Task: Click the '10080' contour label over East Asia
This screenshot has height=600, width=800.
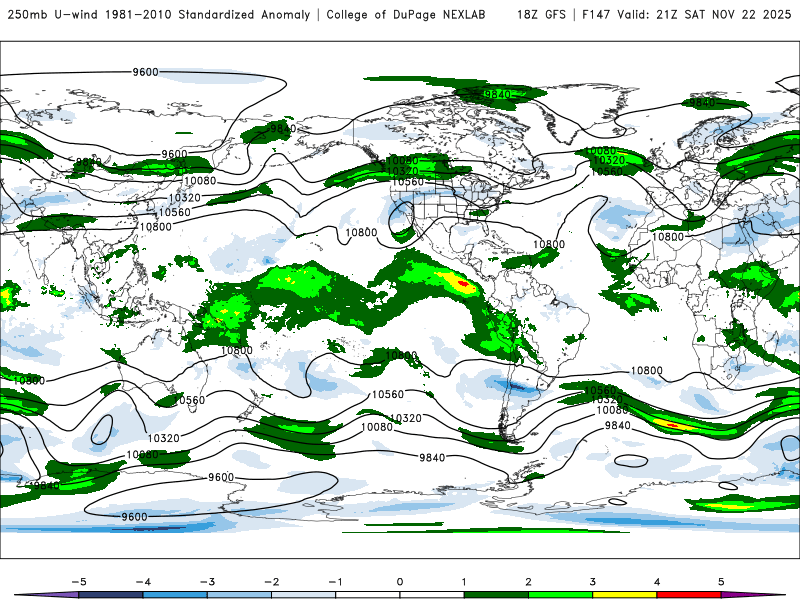Action: [200, 181]
